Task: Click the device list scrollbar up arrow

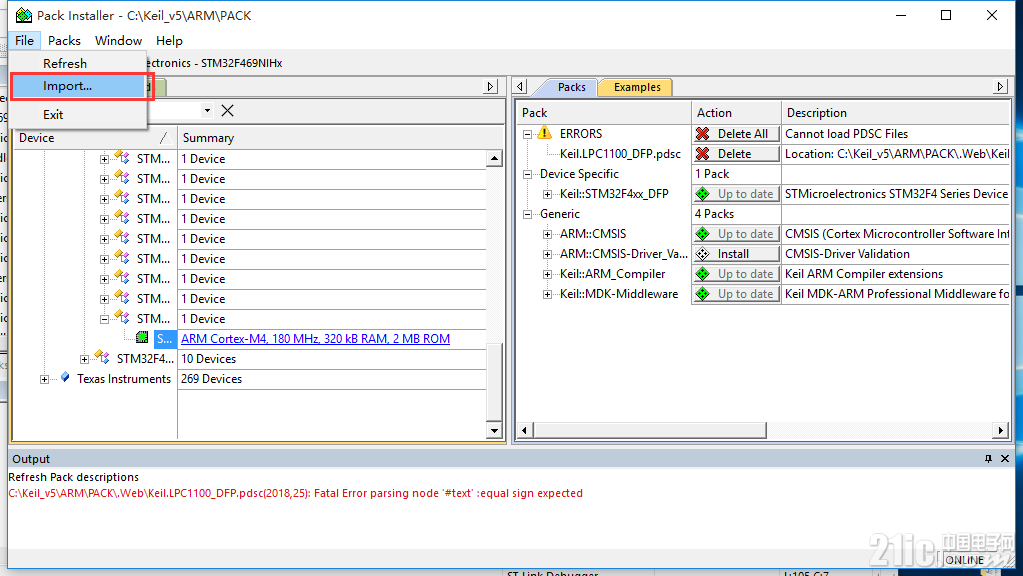Action: tap(494, 158)
